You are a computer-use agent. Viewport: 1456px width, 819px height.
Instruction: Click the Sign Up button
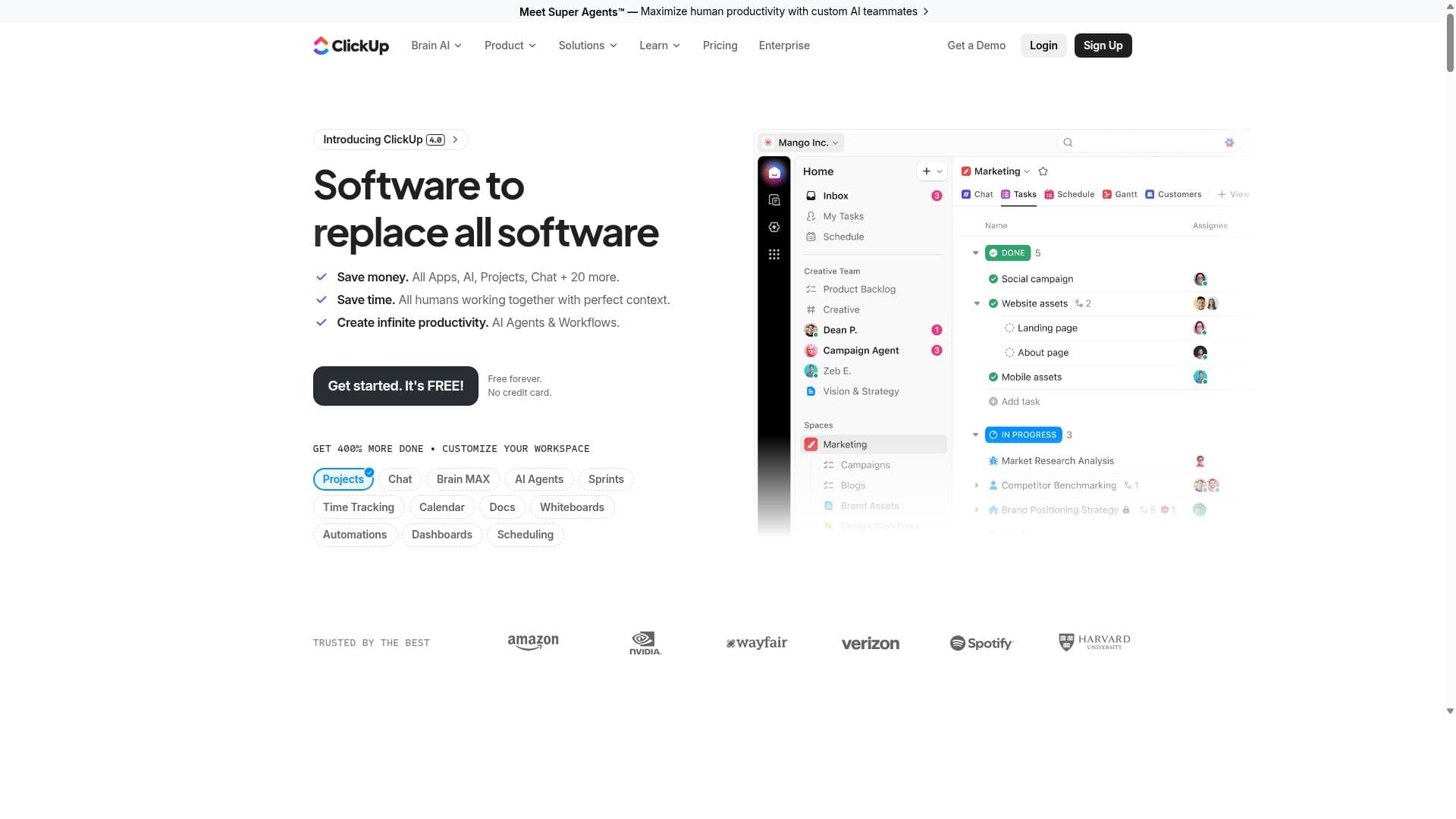pos(1103,45)
